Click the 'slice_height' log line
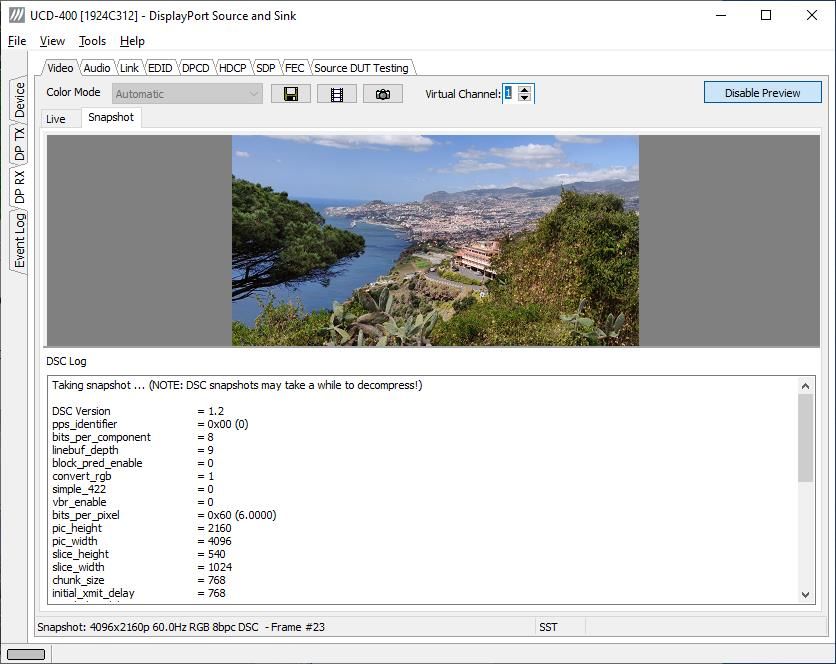The width and height of the screenshot is (836, 664). tap(139, 554)
